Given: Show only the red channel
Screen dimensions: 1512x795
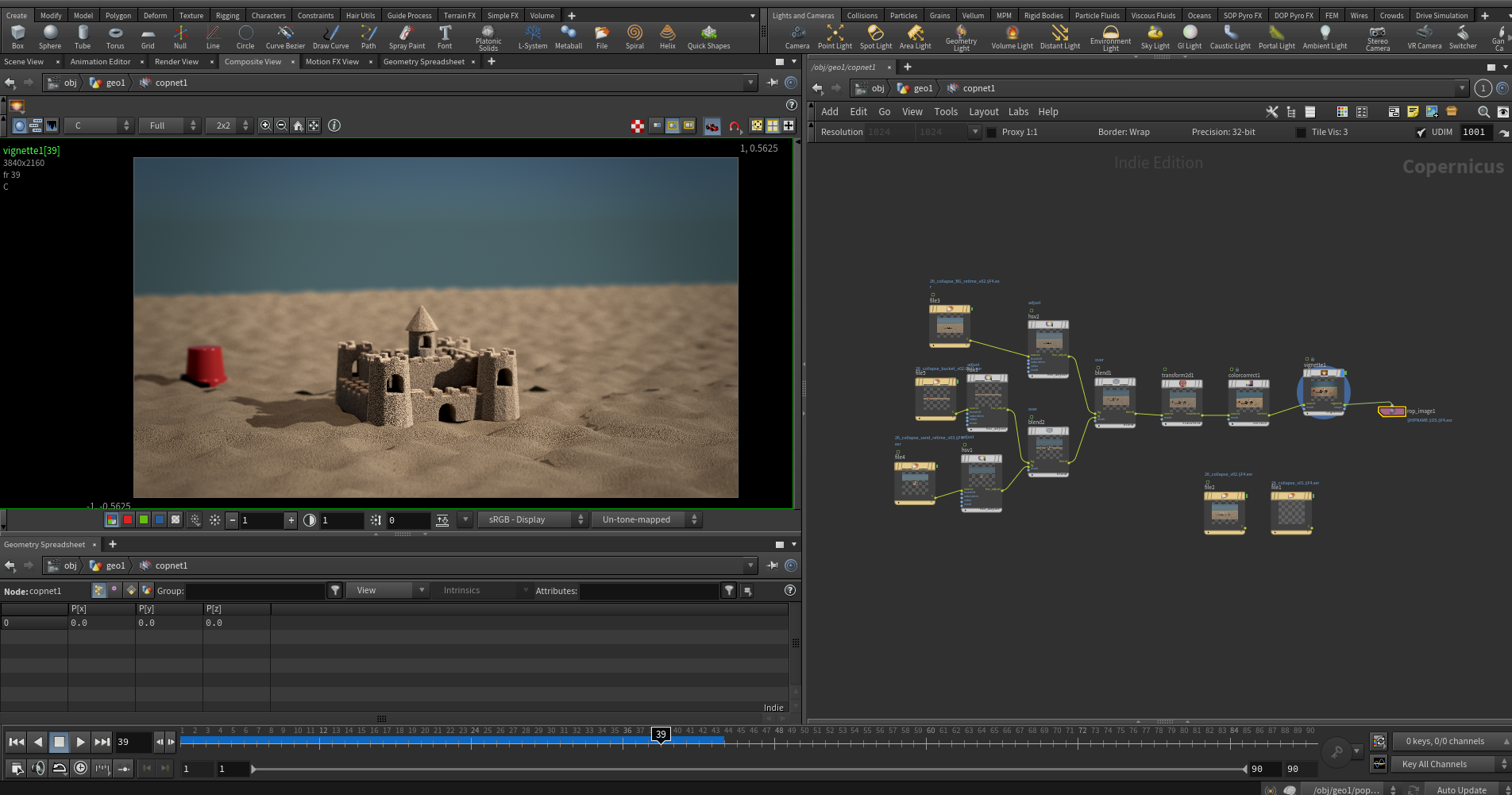Looking at the screenshot, I should [x=127, y=519].
